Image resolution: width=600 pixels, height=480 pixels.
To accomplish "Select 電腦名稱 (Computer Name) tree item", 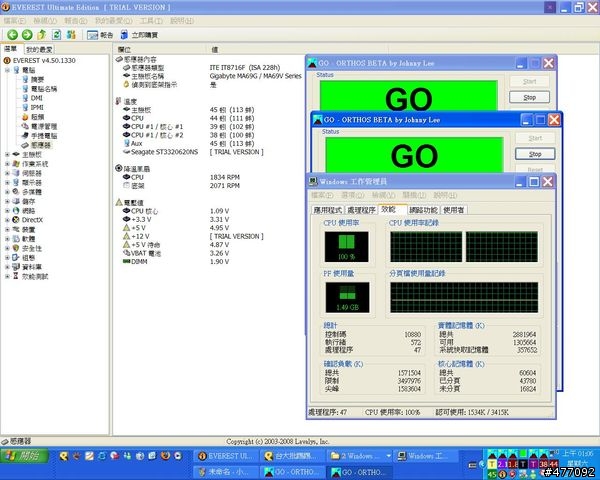I will [x=44, y=89].
